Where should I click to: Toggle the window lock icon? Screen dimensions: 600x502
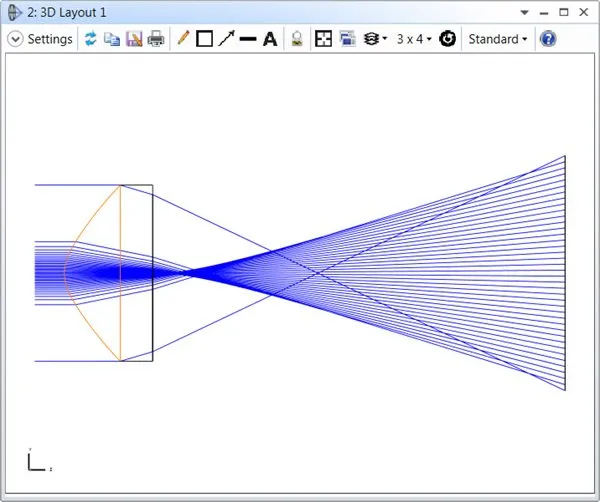(x=296, y=39)
